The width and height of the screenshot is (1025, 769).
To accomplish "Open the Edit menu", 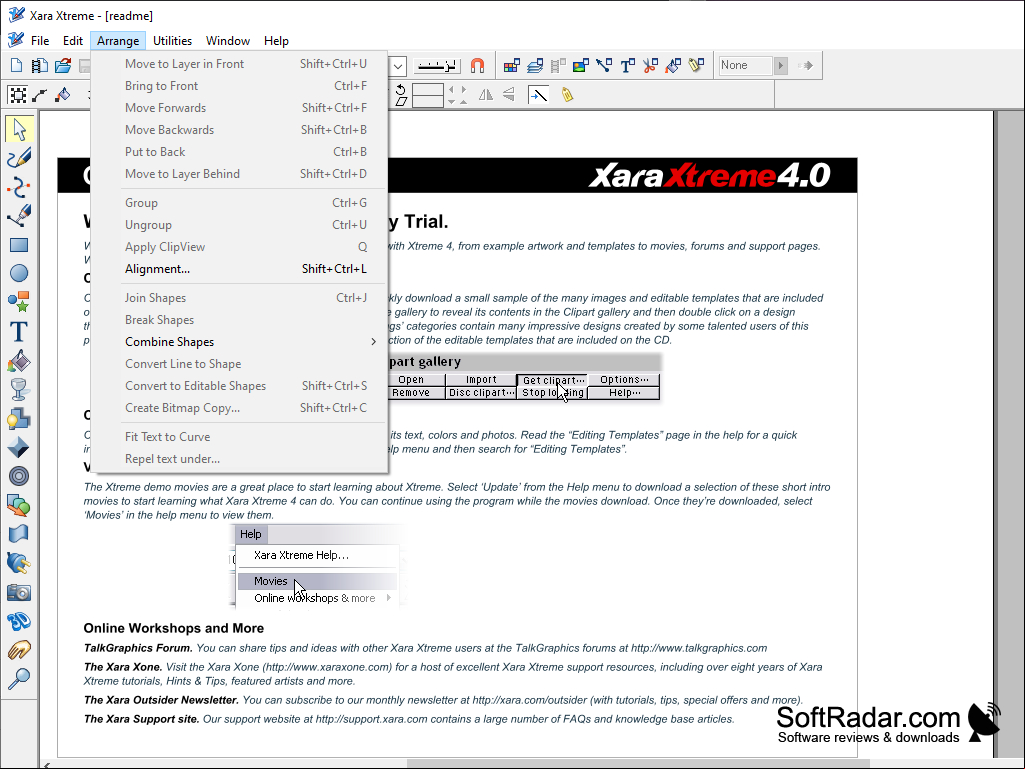I will coord(73,41).
